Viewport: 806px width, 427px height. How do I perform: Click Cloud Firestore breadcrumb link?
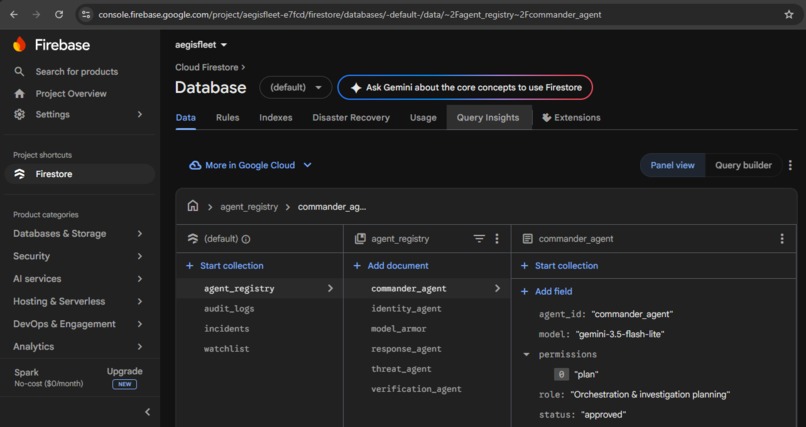tap(207, 67)
